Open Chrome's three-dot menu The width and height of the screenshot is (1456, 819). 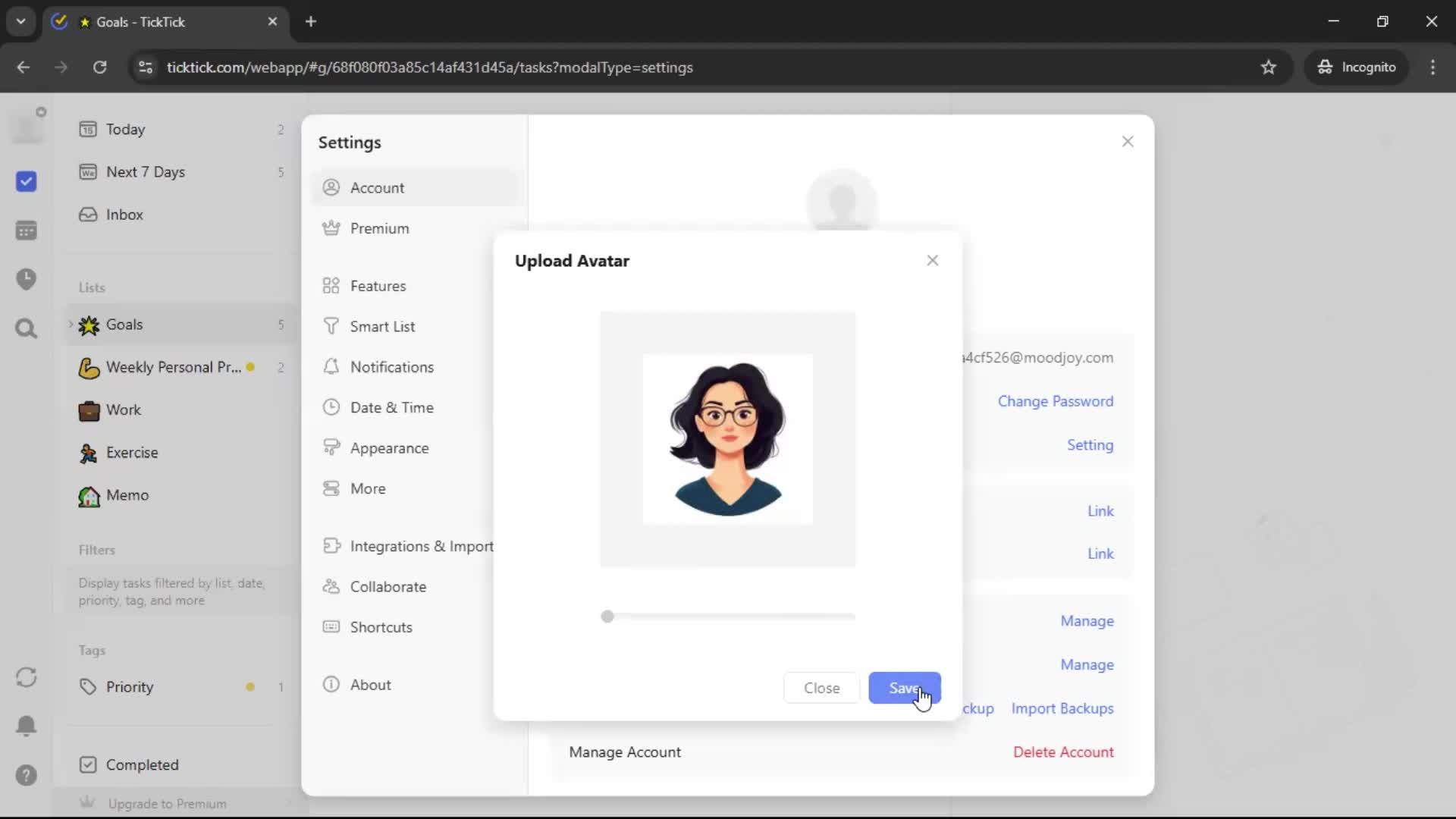point(1432,67)
